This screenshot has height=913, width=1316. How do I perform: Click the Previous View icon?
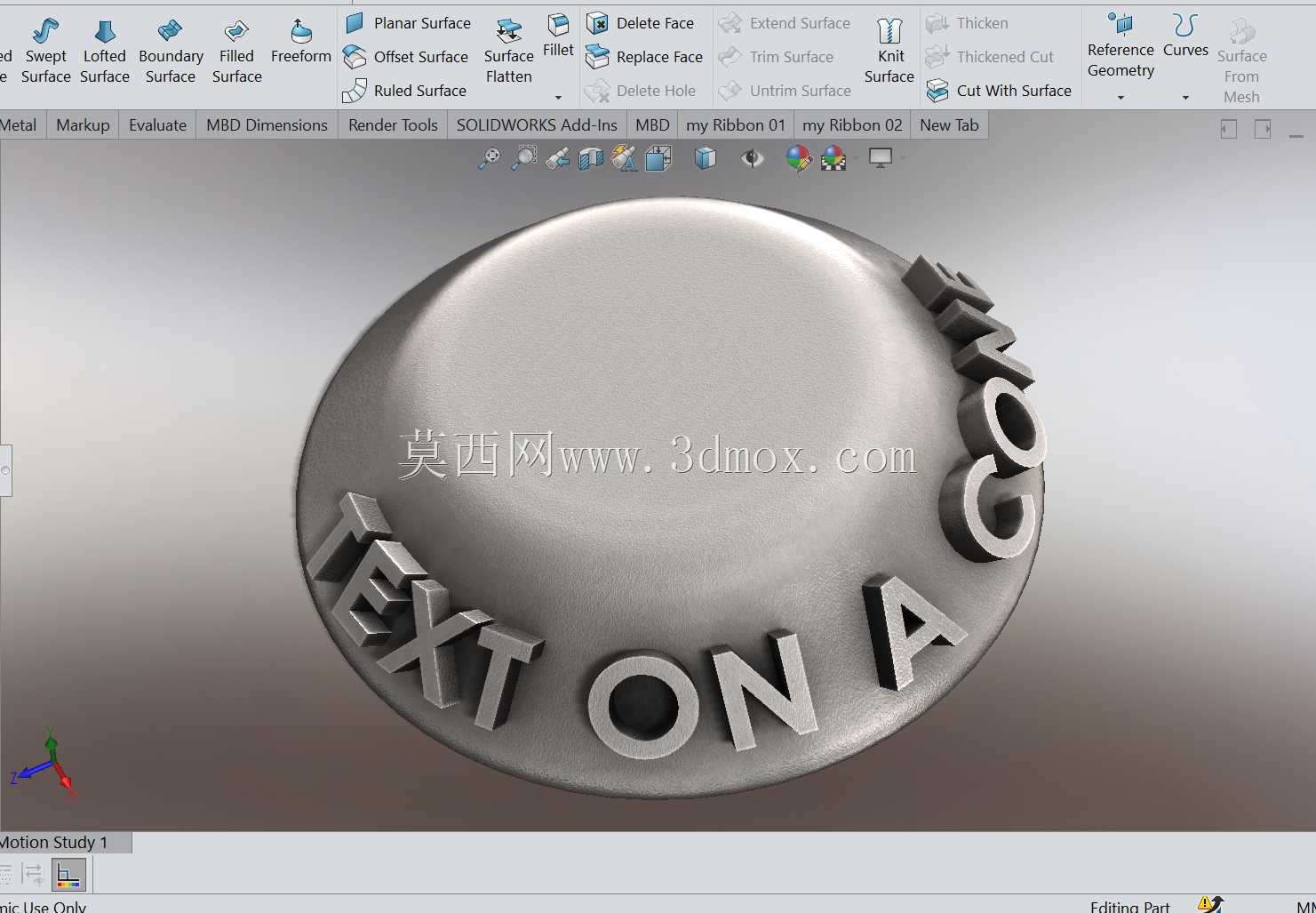tap(557, 158)
